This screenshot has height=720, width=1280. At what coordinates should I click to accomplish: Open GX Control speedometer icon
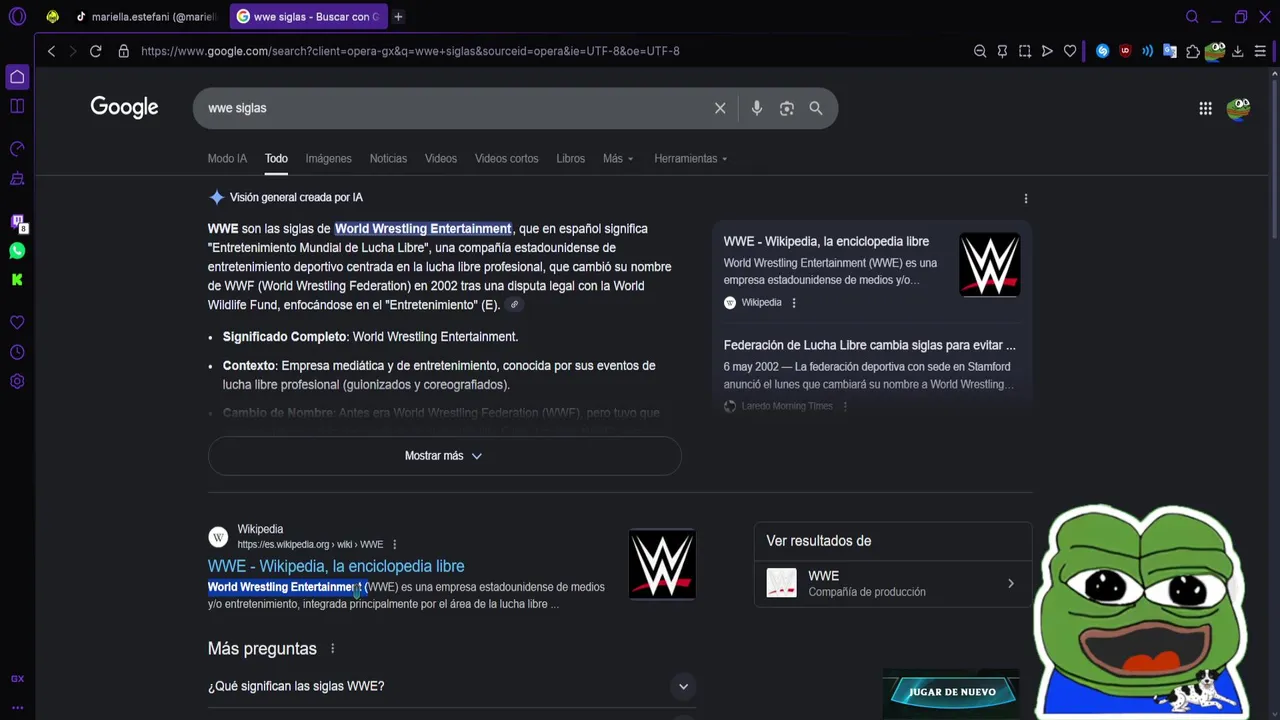tap(17, 149)
